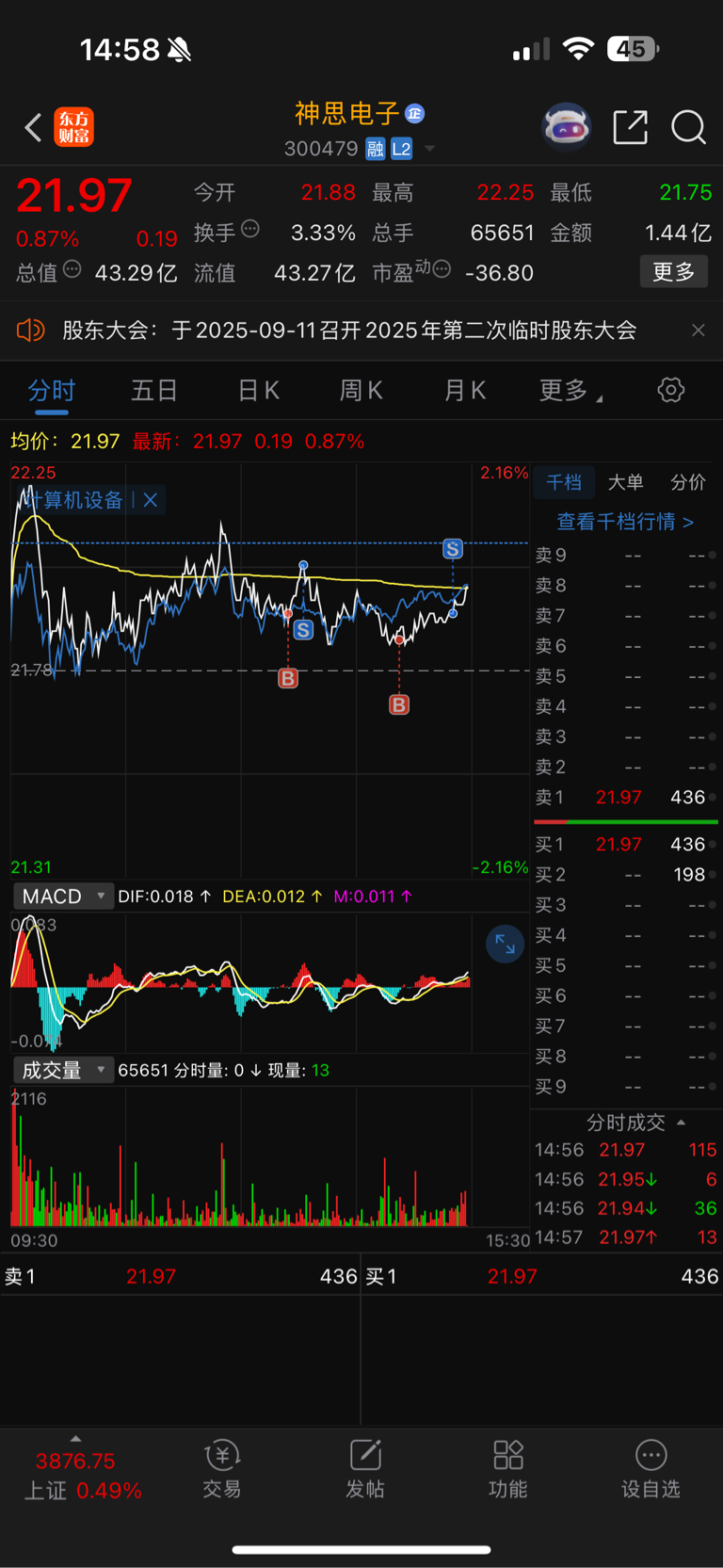Tap the right B buy marker

pyautogui.click(x=399, y=704)
